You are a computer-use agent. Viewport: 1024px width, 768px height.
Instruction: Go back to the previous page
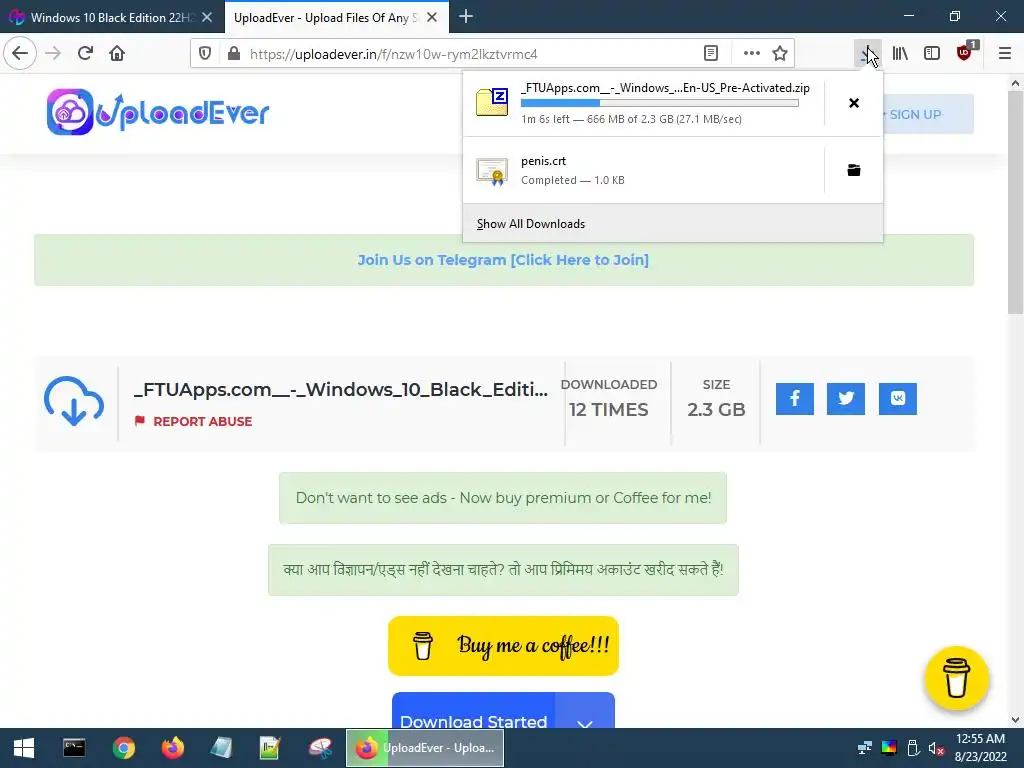(20, 53)
